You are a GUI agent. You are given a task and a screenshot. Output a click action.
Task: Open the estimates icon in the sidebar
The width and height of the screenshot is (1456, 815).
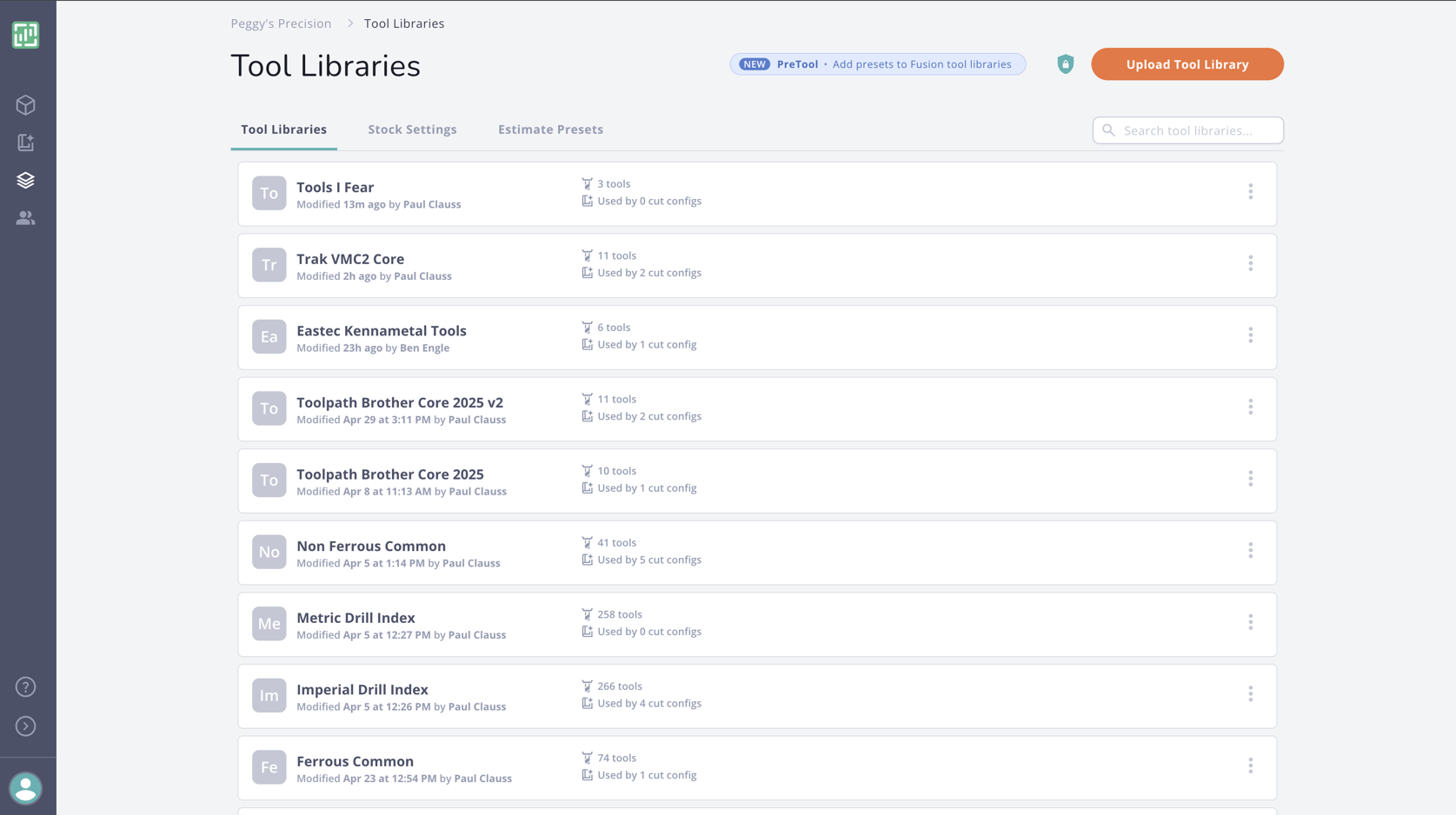coord(26,142)
